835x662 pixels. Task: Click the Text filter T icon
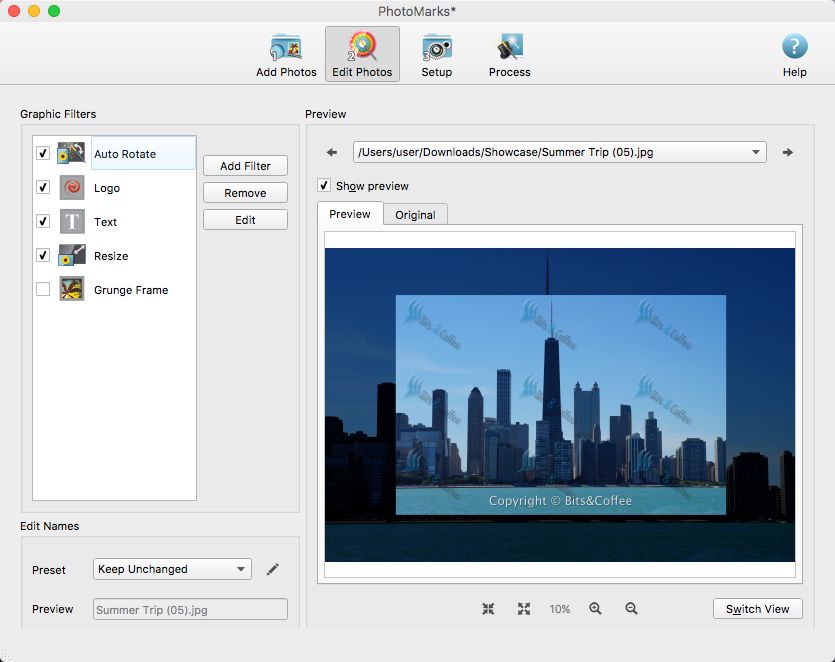coord(71,222)
